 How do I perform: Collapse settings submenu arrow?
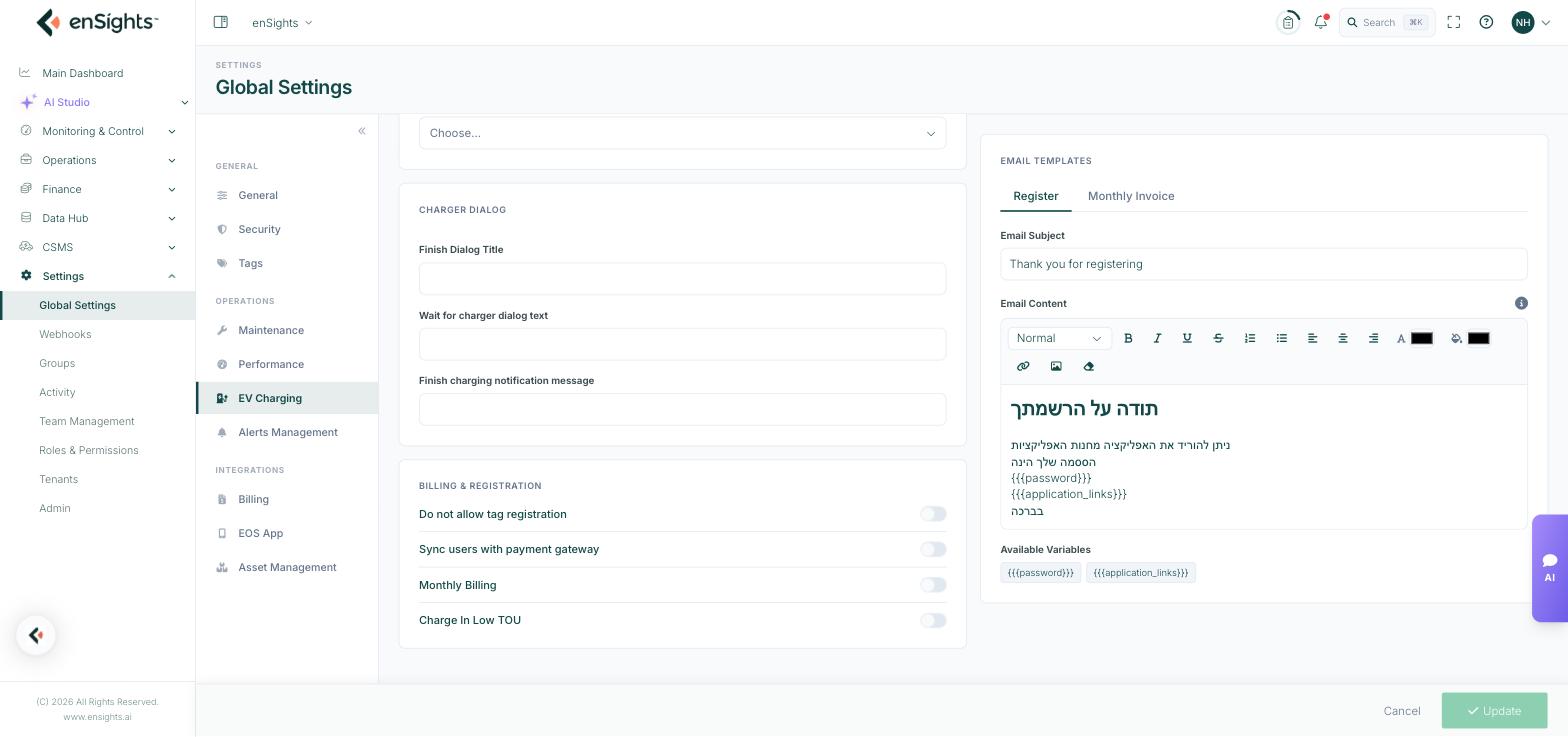coord(171,276)
